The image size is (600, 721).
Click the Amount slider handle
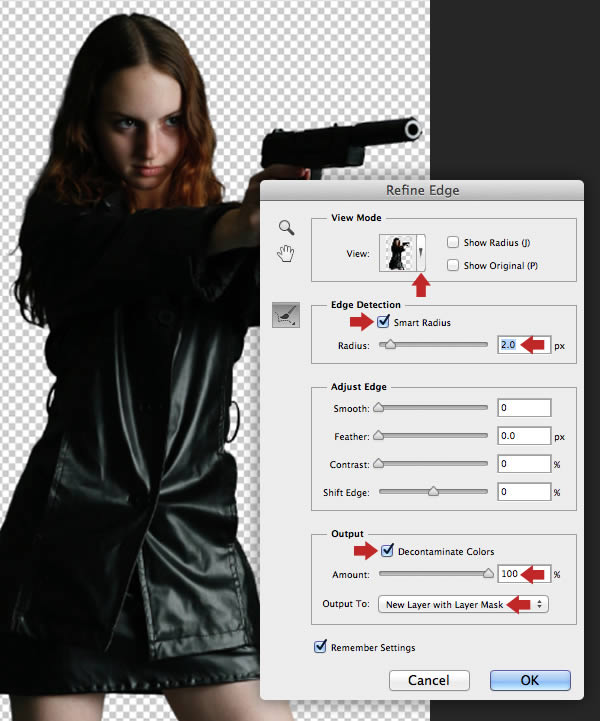point(488,573)
